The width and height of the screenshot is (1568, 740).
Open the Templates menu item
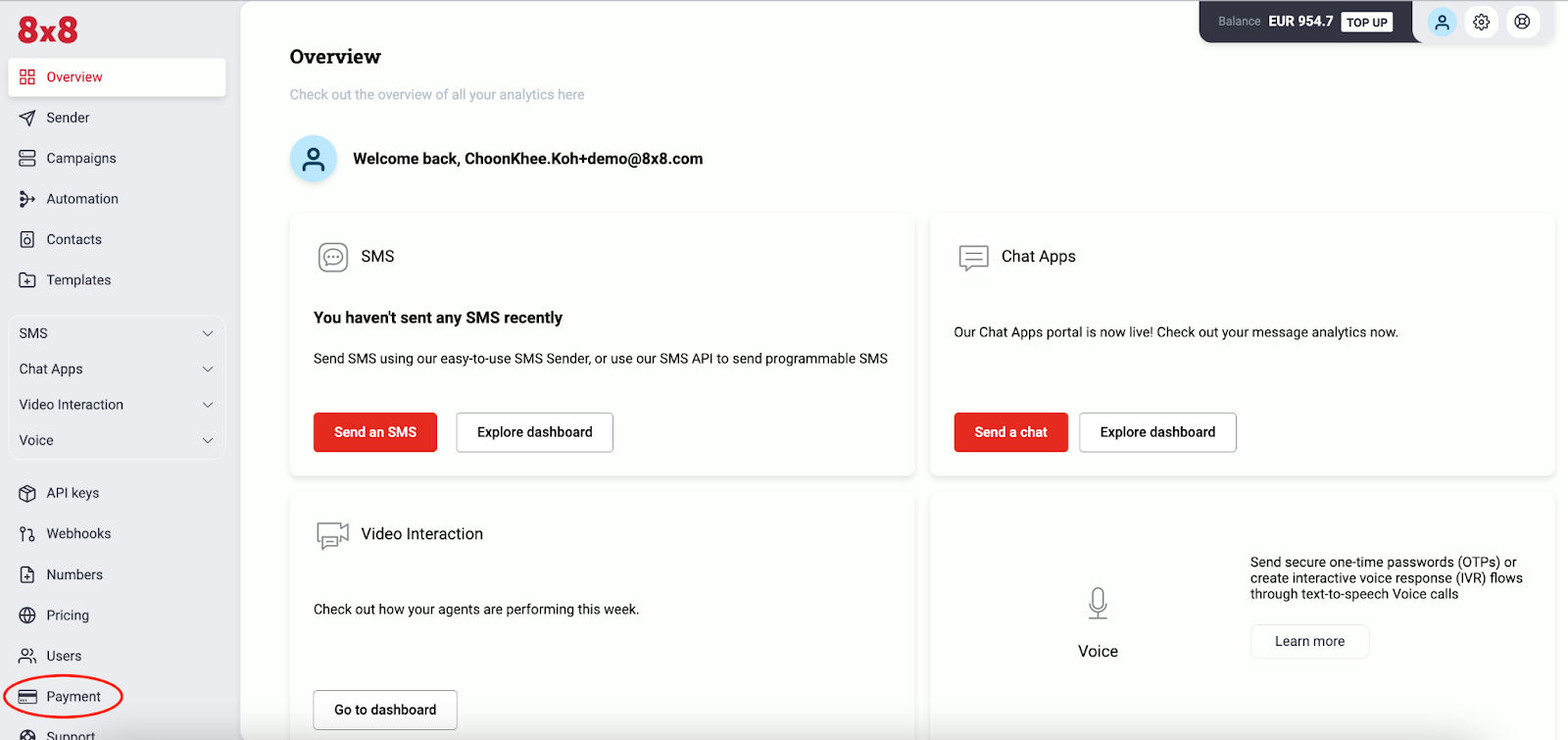[x=78, y=280]
